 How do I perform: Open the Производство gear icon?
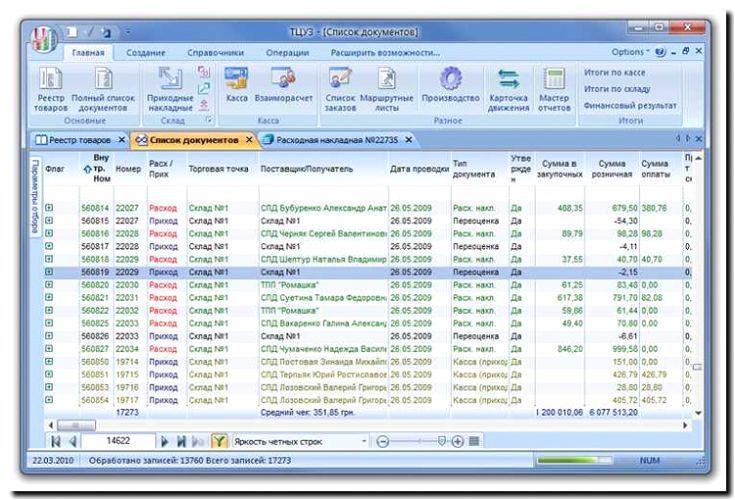(450, 80)
